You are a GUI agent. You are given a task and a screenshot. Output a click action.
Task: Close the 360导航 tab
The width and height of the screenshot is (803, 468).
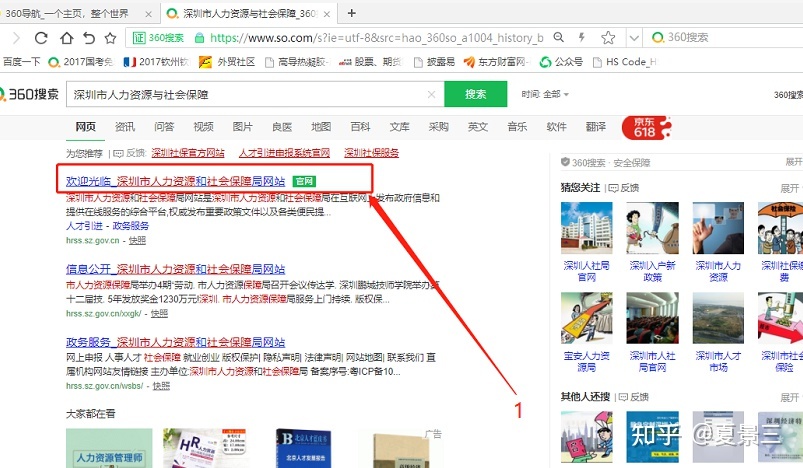click(149, 14)
